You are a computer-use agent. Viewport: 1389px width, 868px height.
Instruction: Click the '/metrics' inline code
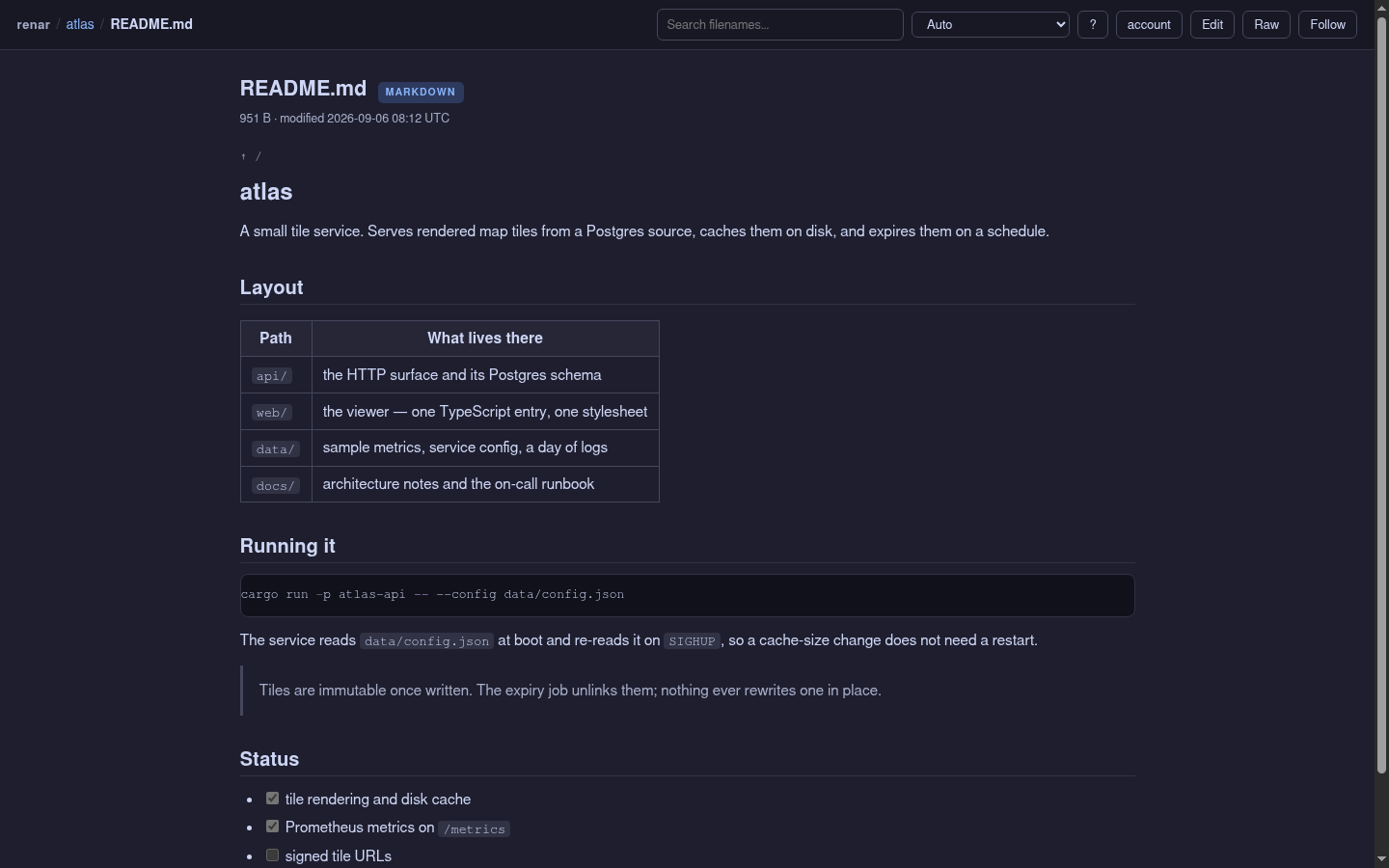click(475, 828)
